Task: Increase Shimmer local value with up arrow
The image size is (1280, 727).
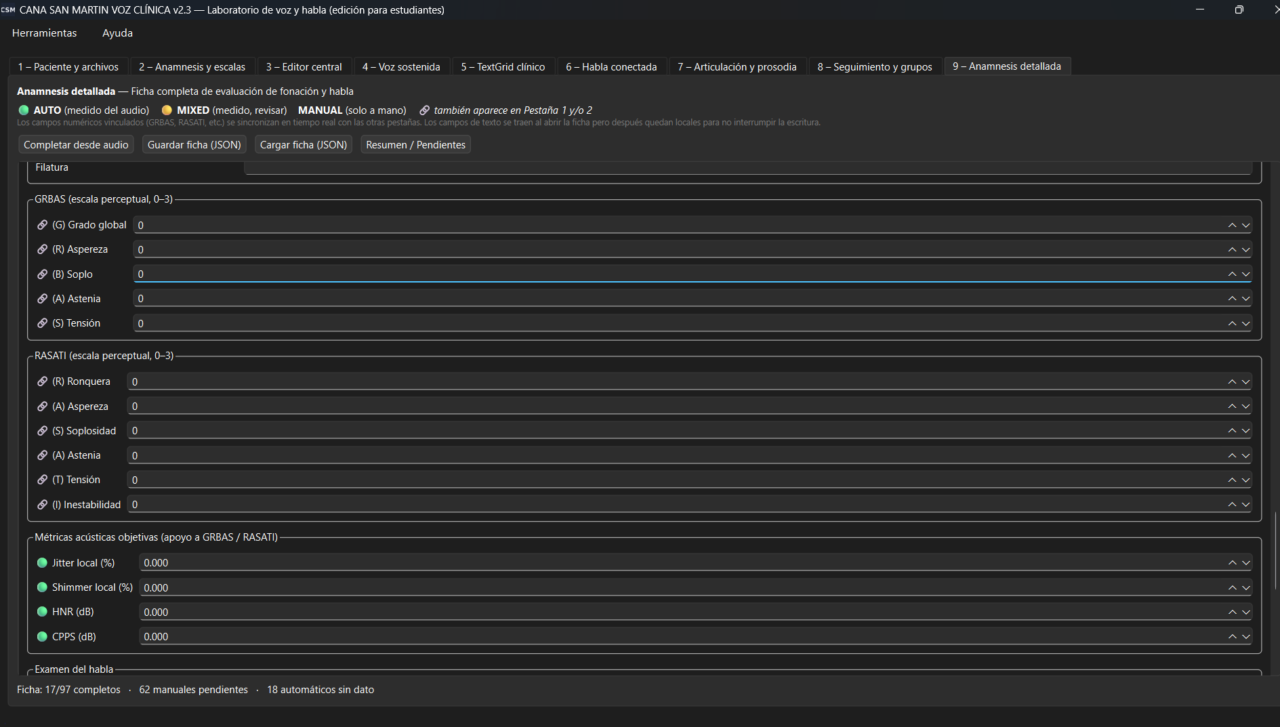Action: click(1232, 588)
